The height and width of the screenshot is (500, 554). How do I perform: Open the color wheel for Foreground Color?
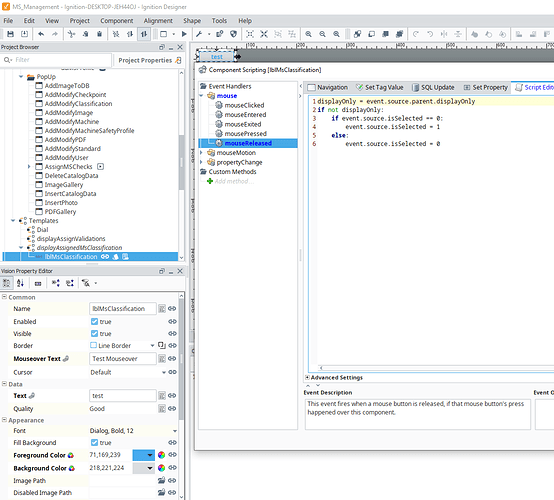pos(161,455)
